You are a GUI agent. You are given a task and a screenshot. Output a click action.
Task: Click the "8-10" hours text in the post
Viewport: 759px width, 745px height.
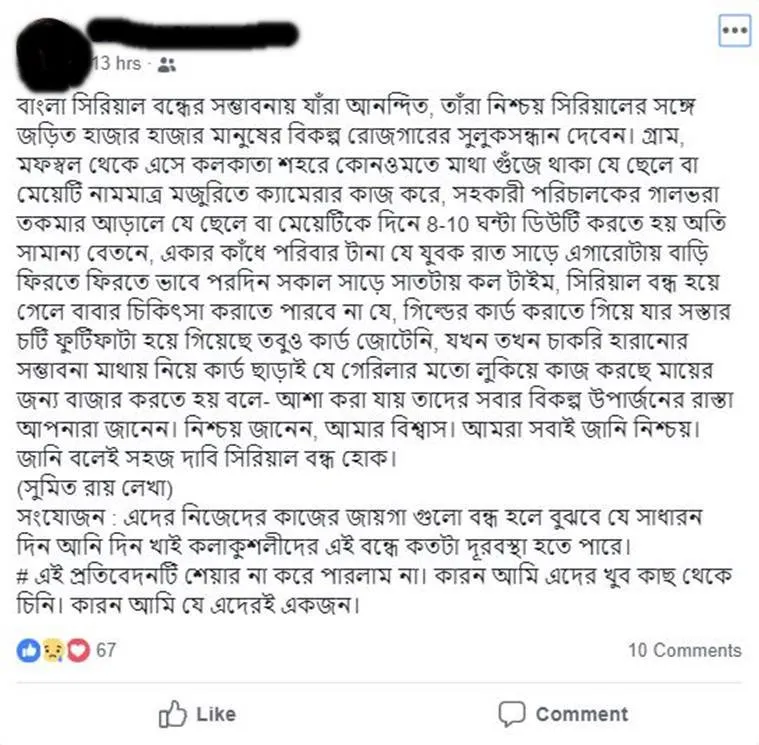tap(448, 224)
